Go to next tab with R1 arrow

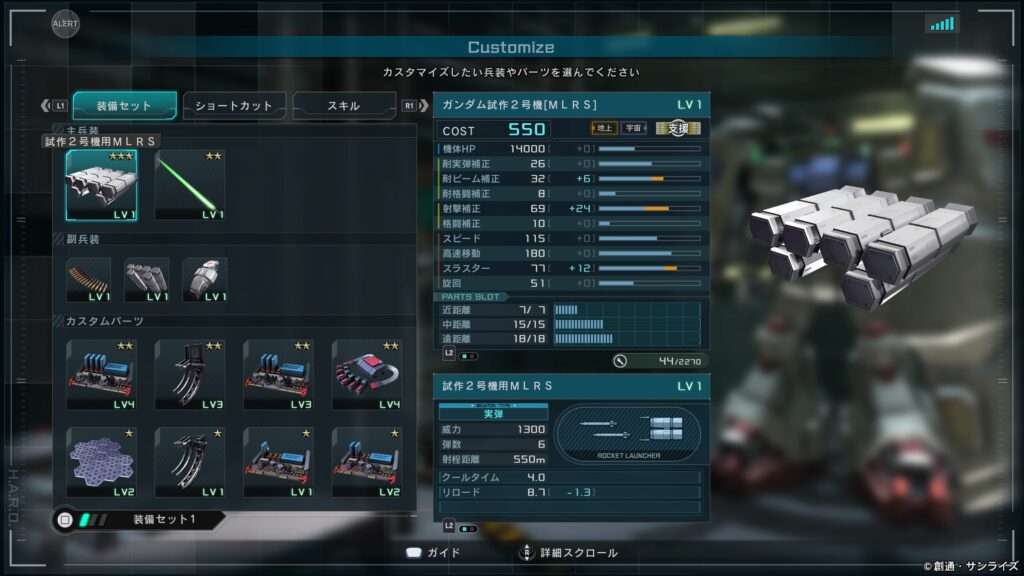[415, 105]
